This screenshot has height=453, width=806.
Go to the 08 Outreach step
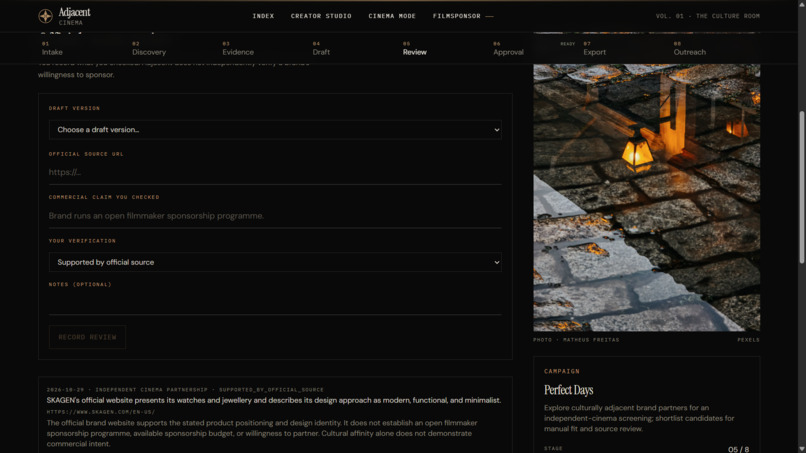click(690, 48)
